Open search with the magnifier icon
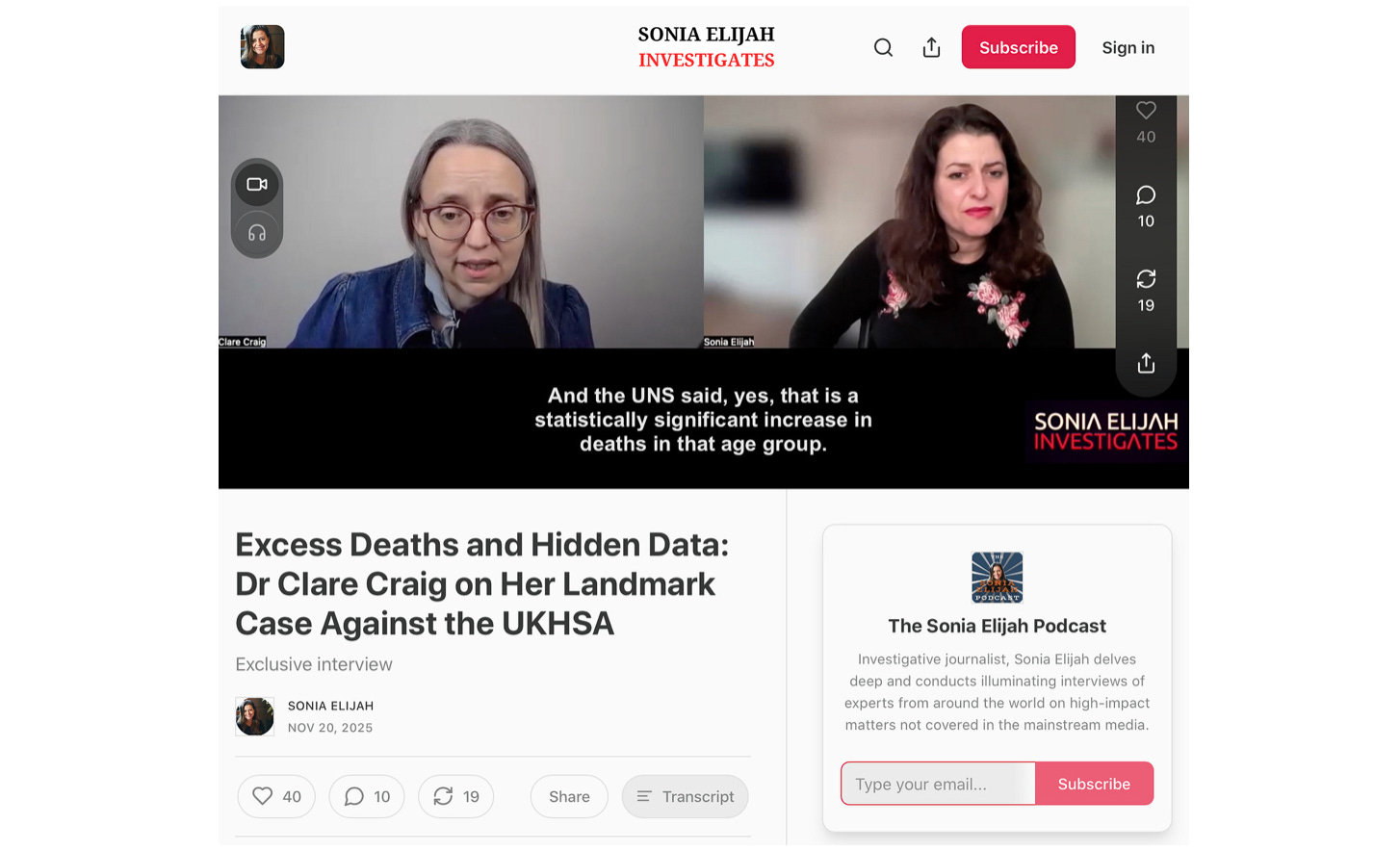 (x=883, y=47)
